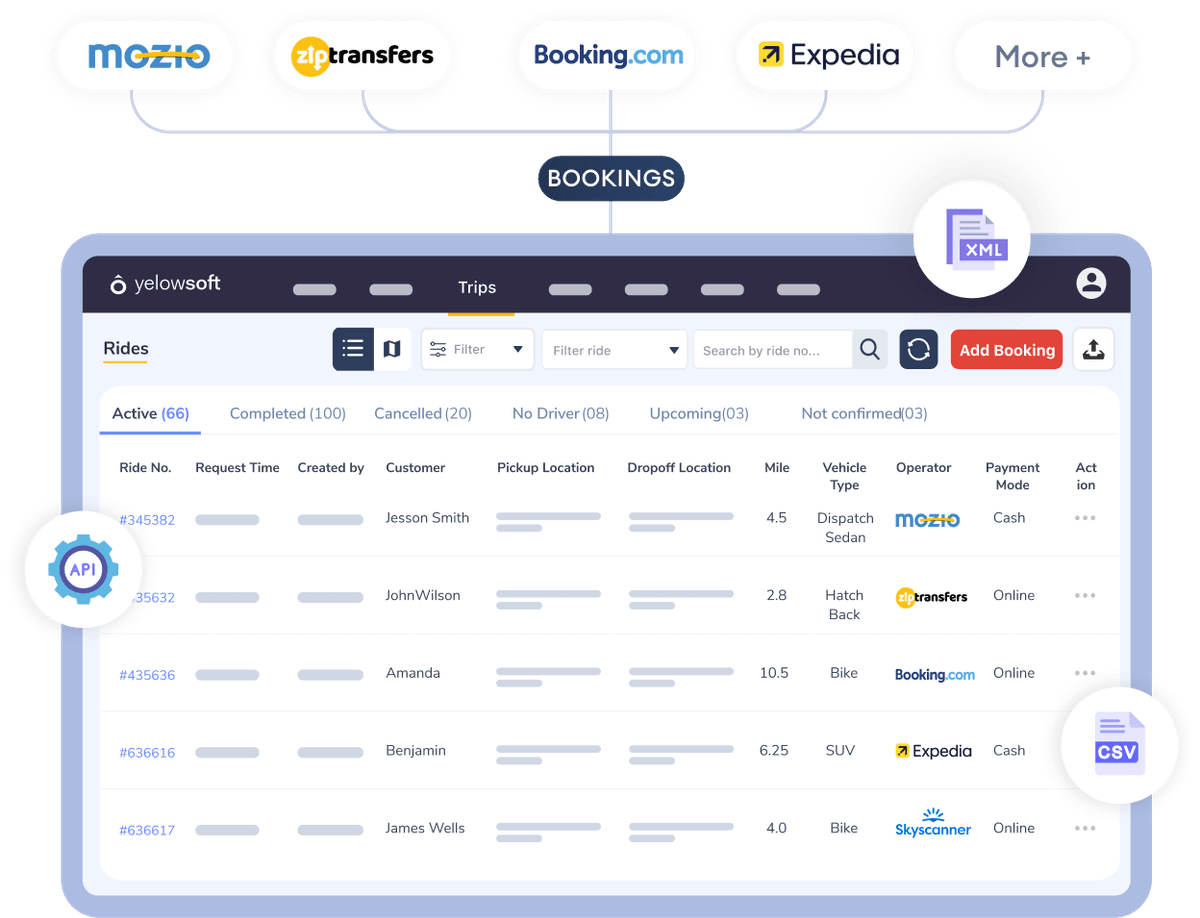Expand the Filter ride dropdown
This screenshot has width=1200, height=918.
click(x=613, y=349)
